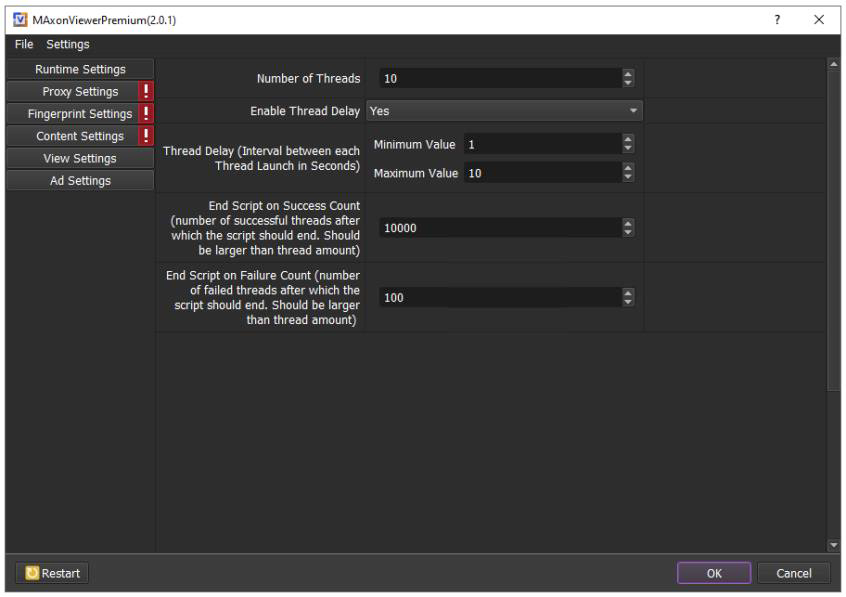Decrease the Maximum Value thread delay
Viewport: 846px width, 597px height.
628,178
